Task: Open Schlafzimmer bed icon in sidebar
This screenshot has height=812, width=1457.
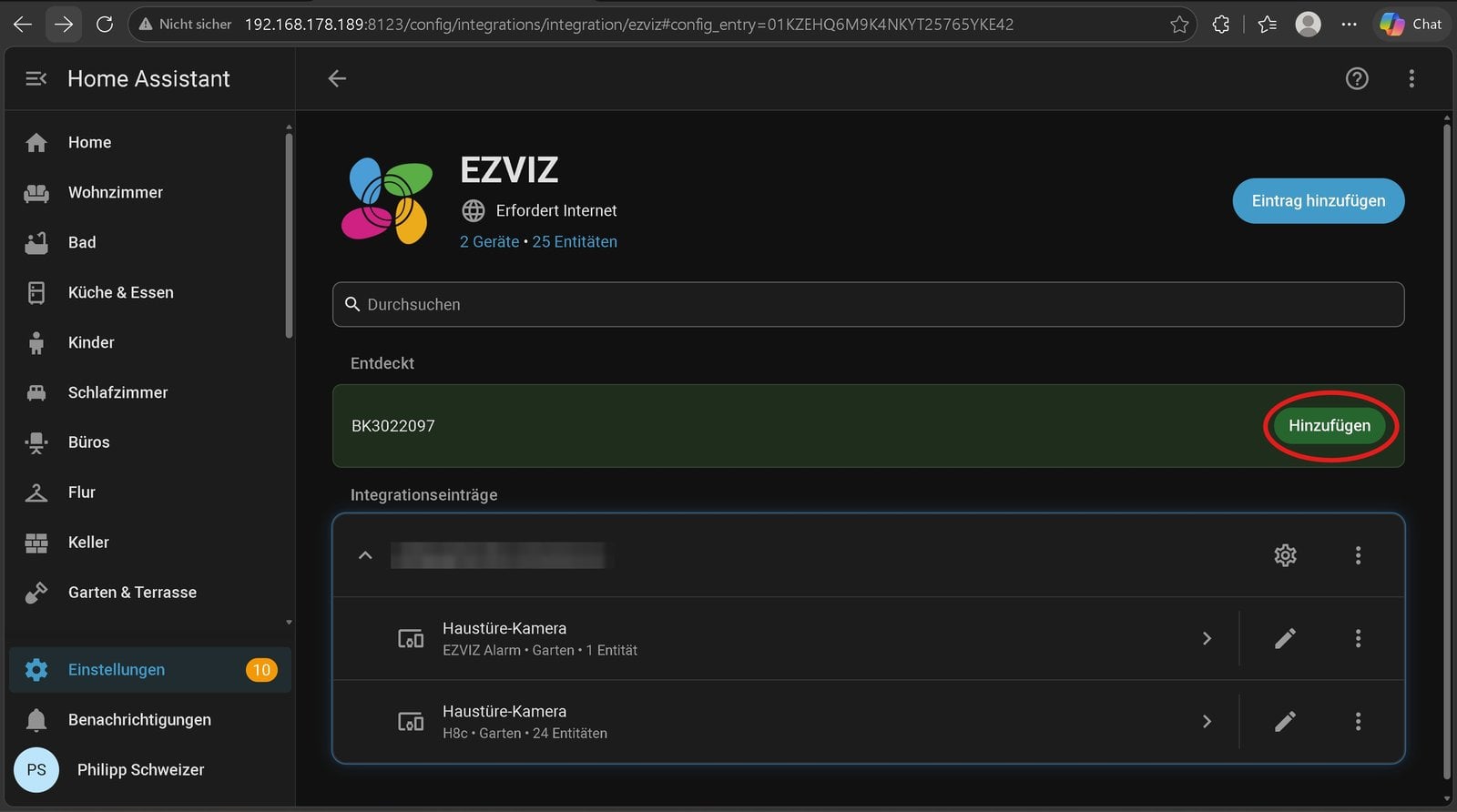Action: (x=36, y=393)
